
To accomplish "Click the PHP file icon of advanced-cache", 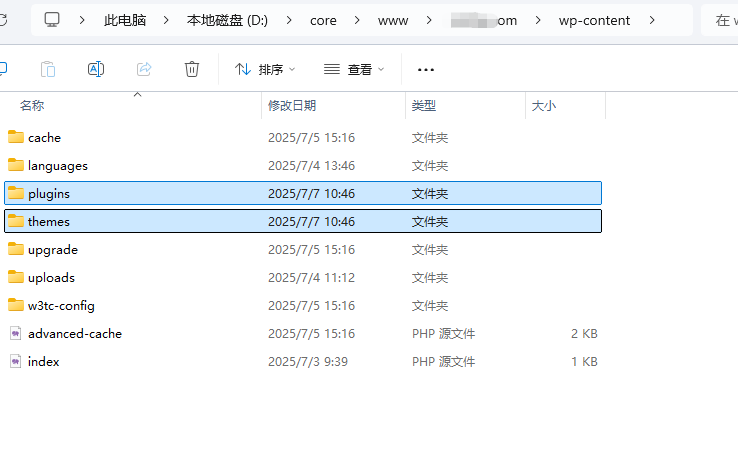I will coord(16,333).
